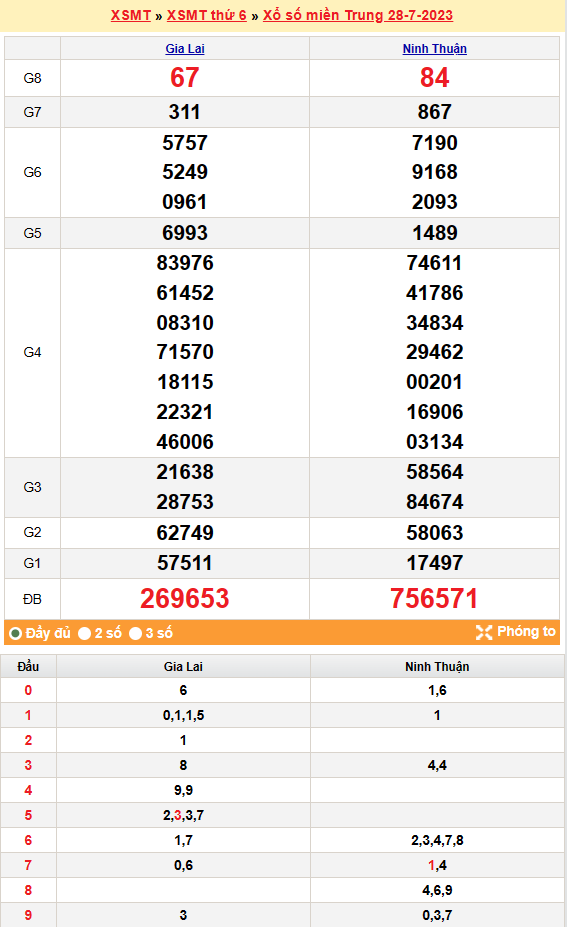The width and height of the screenshot is (567, 927).
Task: Click Ninh Thuận G7 result 867
Action: [435, 112]
